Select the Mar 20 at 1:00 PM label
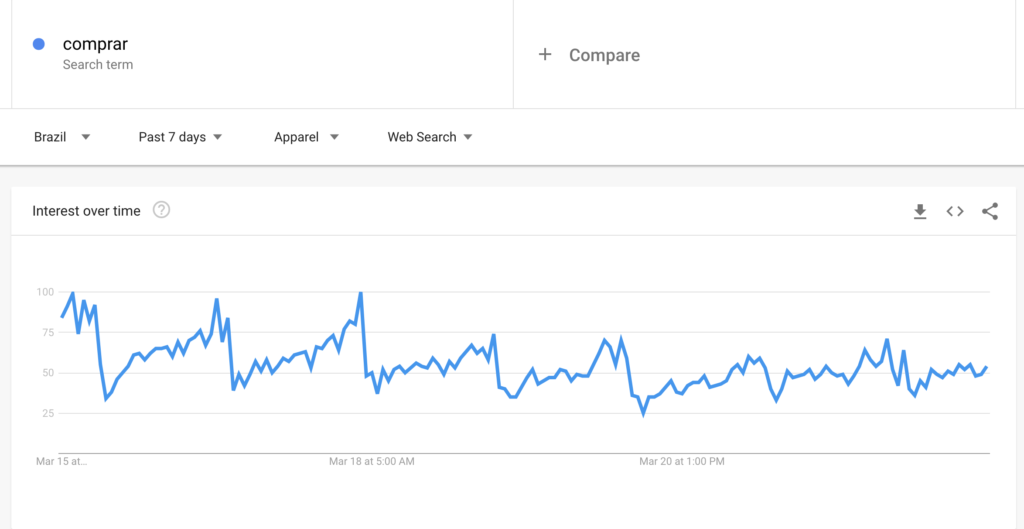 682,462
